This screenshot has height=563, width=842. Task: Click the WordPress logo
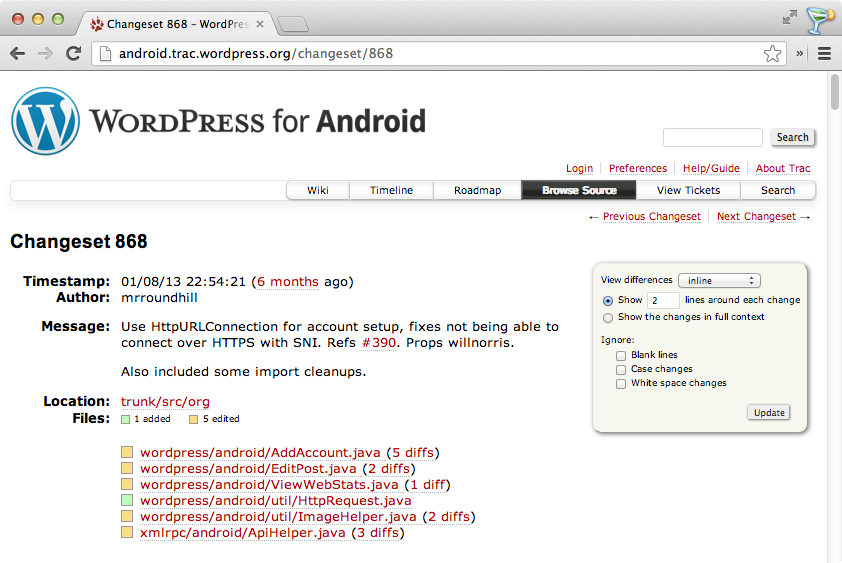[x=45, y=120]
